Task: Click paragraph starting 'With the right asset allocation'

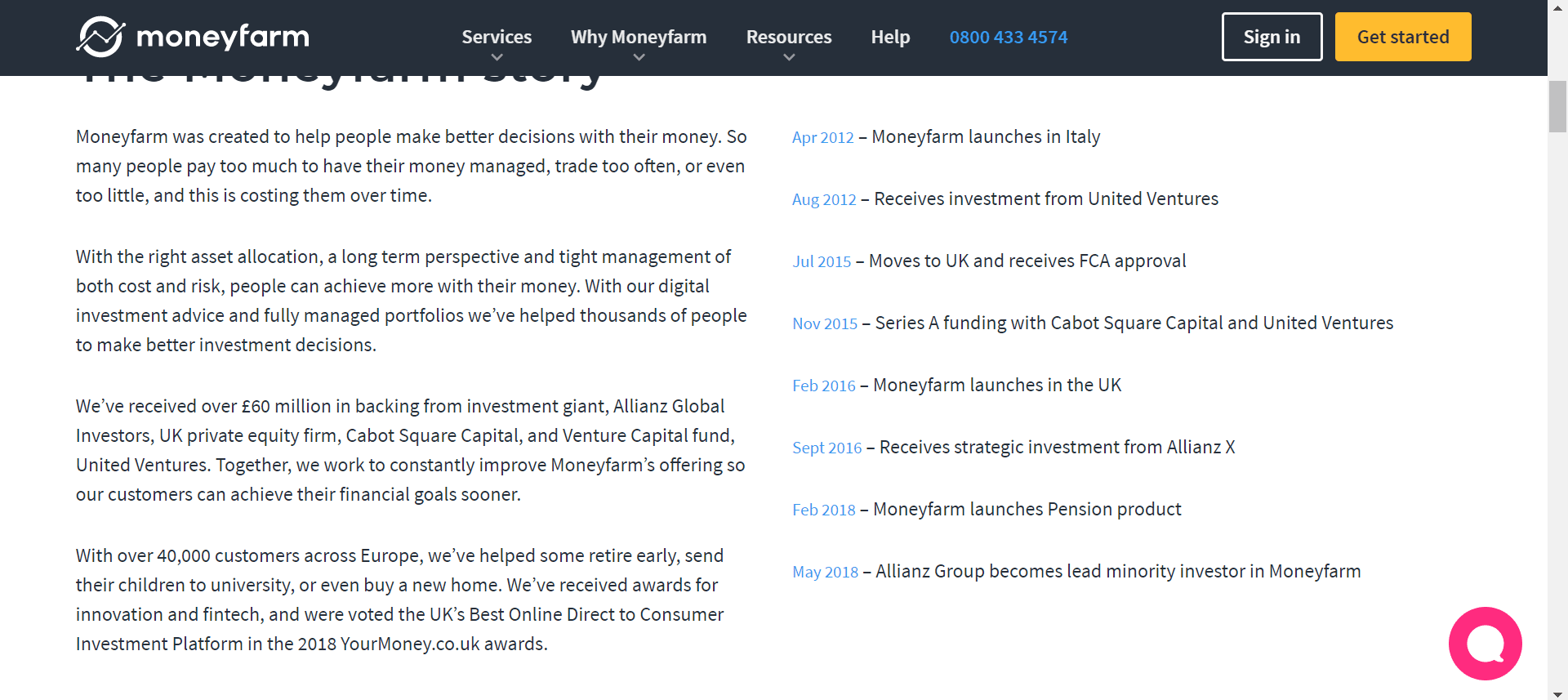Action: [412, 301]
